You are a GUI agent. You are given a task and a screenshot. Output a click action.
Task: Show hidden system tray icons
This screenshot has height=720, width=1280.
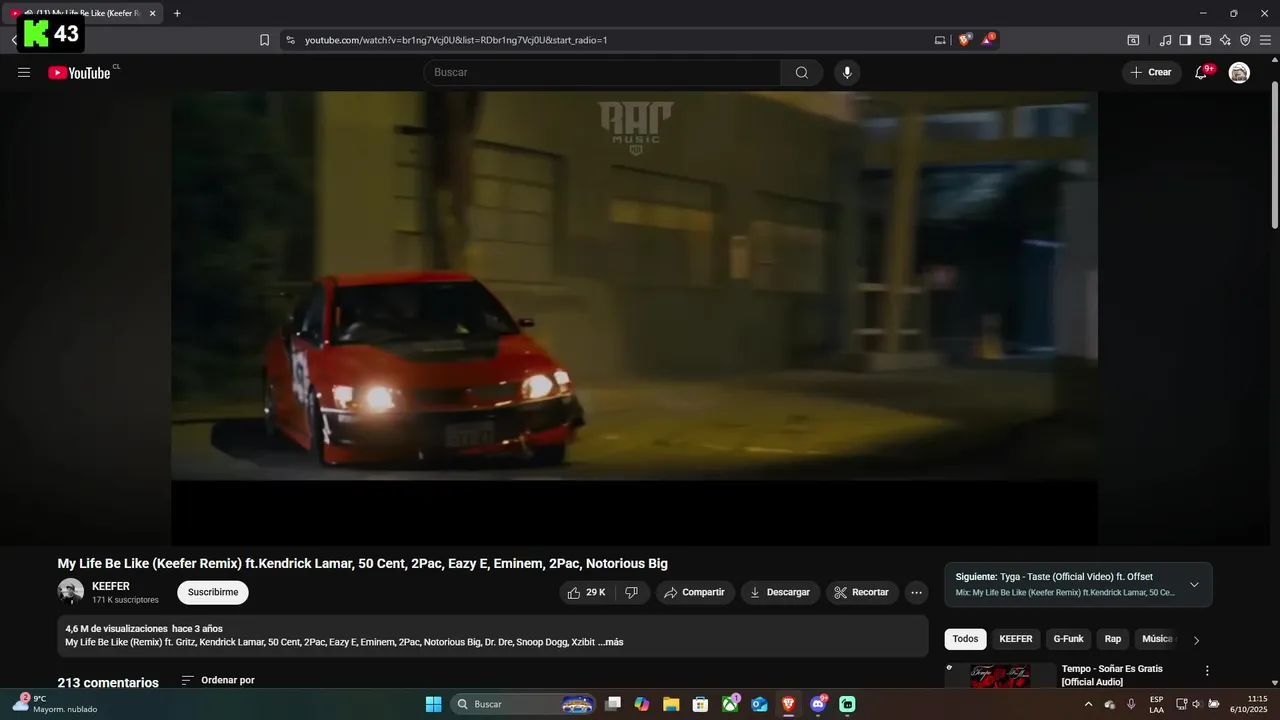tap(1089, 704)
